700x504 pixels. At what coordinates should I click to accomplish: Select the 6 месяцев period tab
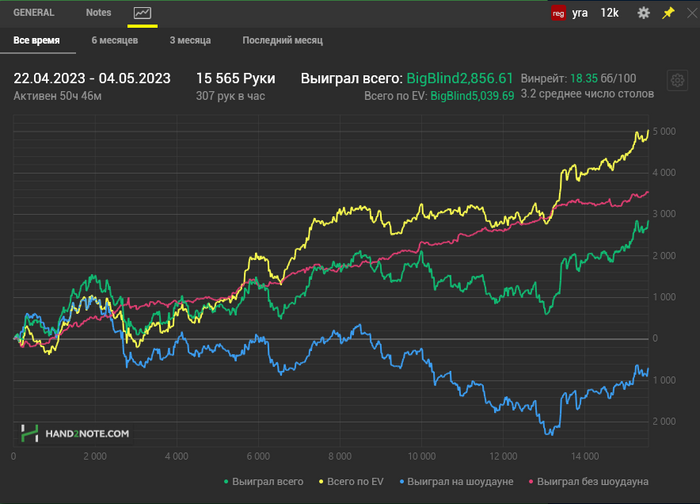(x=115, y=40)
